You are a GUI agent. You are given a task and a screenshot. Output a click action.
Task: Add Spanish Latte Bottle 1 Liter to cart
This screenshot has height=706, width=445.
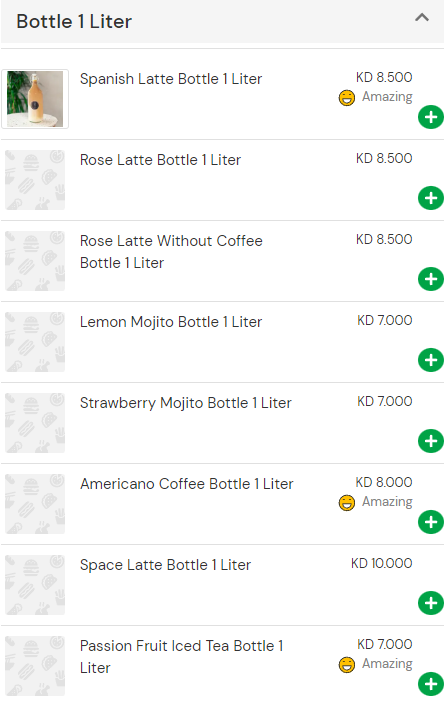click(x=431, y=117)
